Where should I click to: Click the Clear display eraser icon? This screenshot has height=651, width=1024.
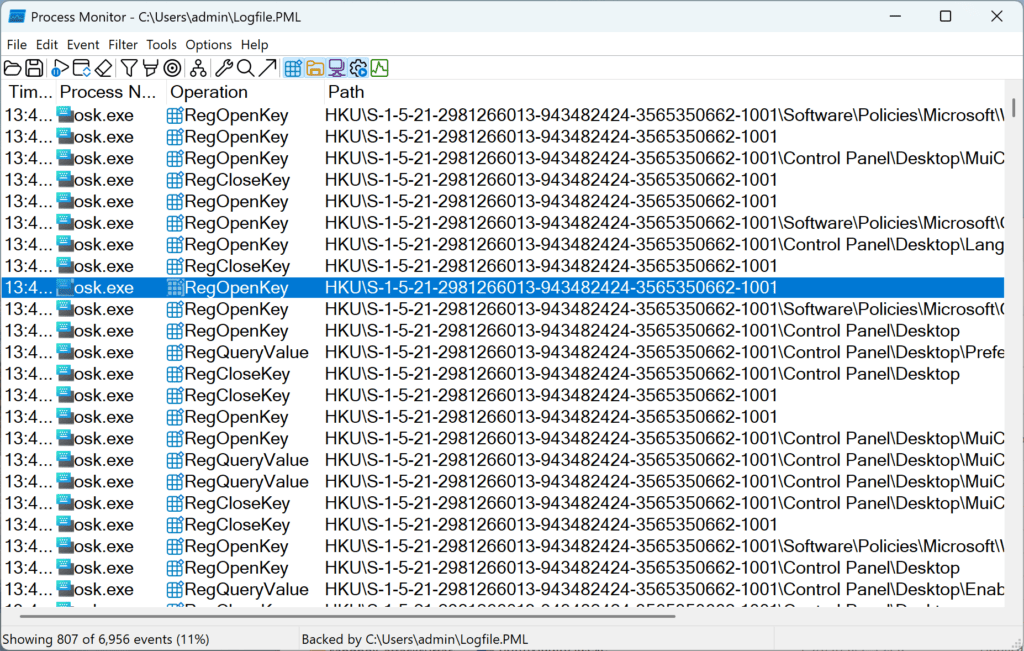[104, 68]
